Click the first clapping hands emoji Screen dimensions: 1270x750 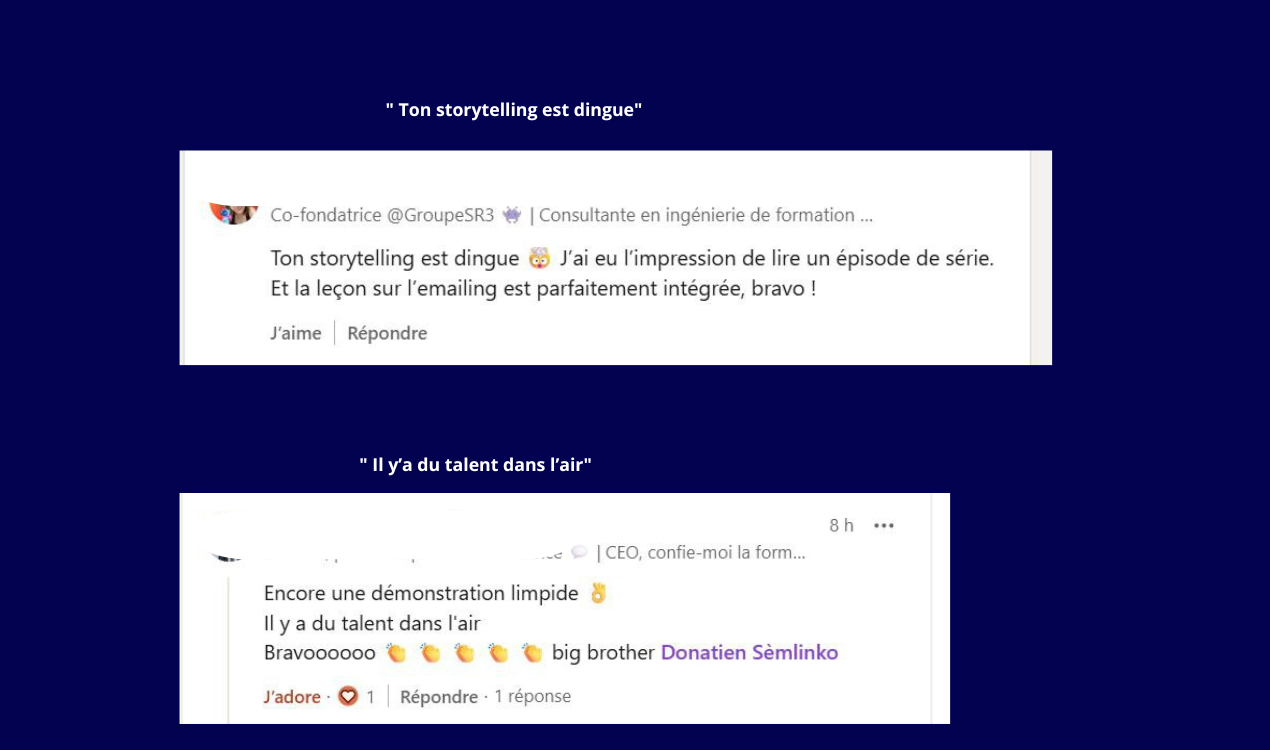(396, 653)
